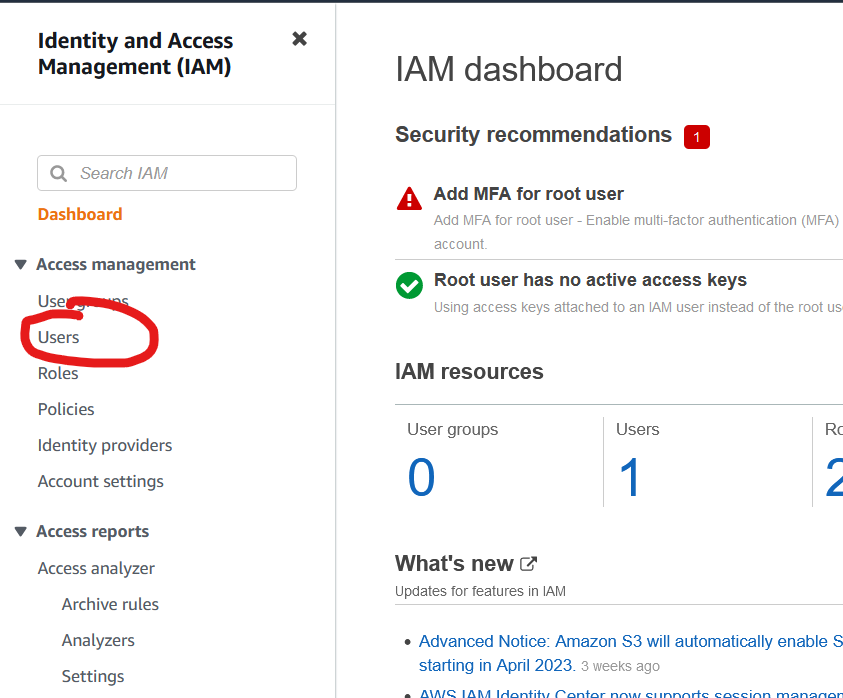This screenshot has height=698, width=843.
Task: Click the IAM resources heading
Action: 469,372
